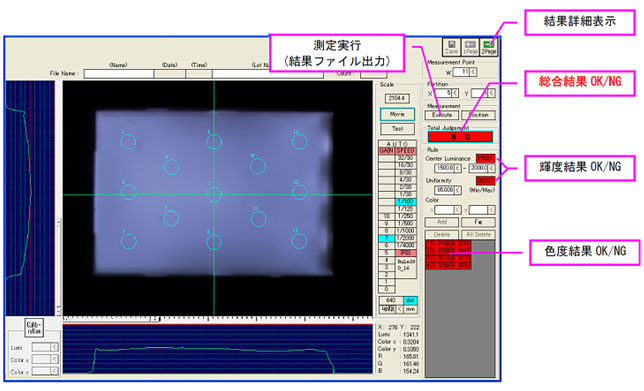Click the Center Luminance upper limit field 2000.0

pos(478,168)
